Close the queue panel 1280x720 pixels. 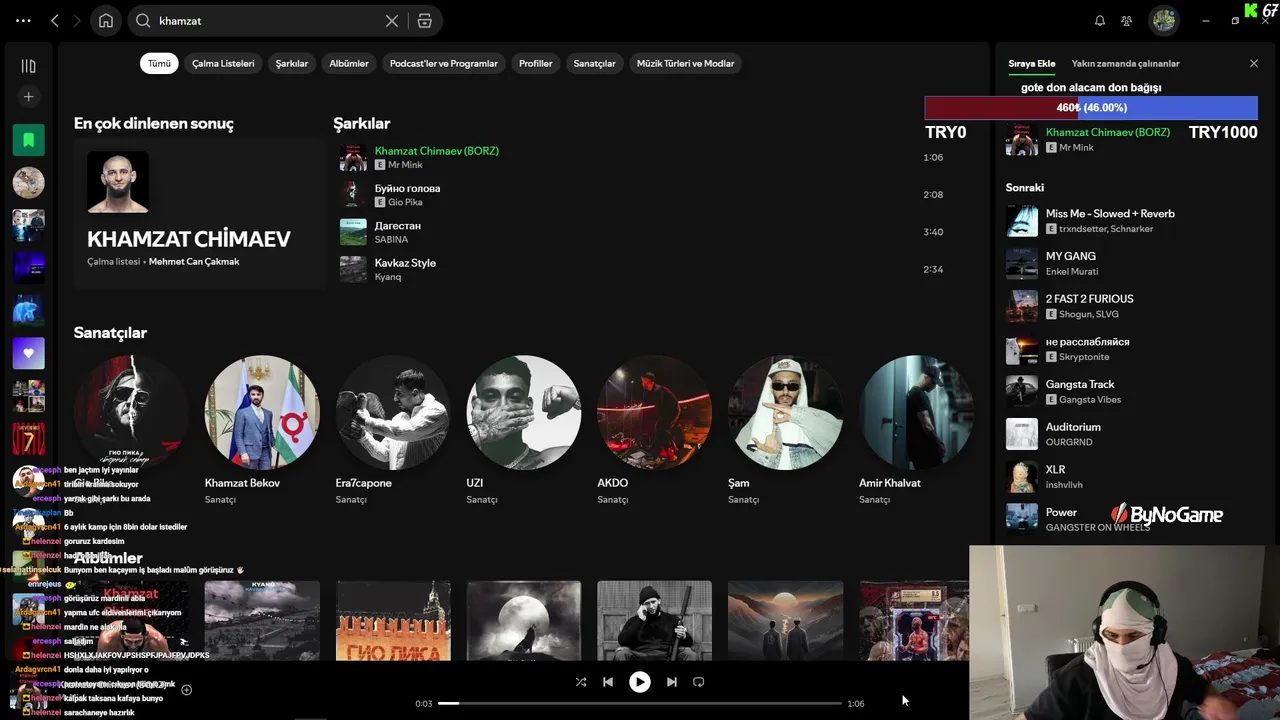click(x=1254, y=63)
